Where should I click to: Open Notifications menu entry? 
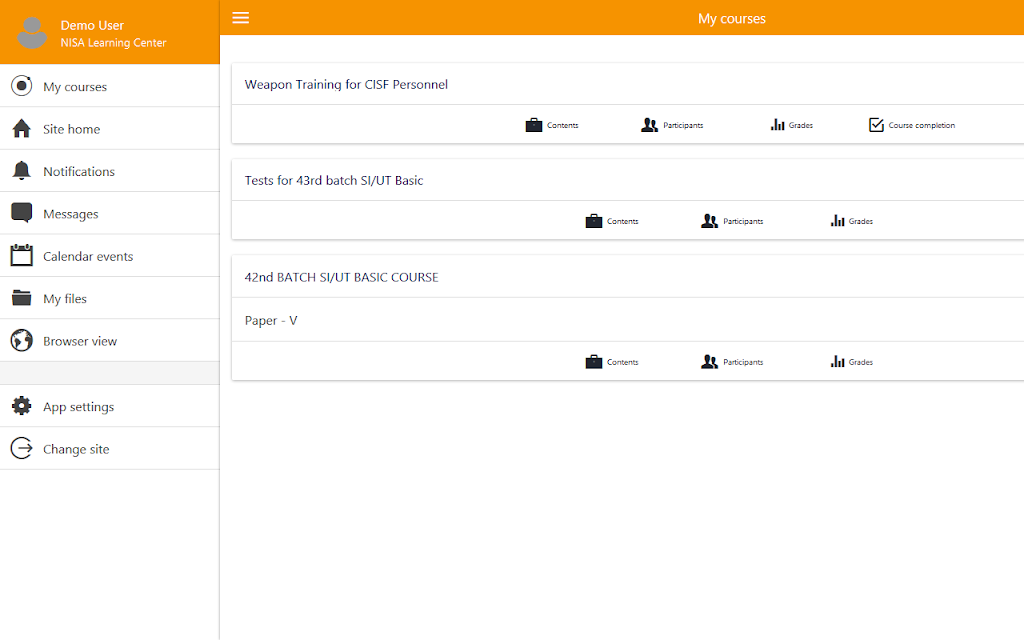click(x=110, y=171)
